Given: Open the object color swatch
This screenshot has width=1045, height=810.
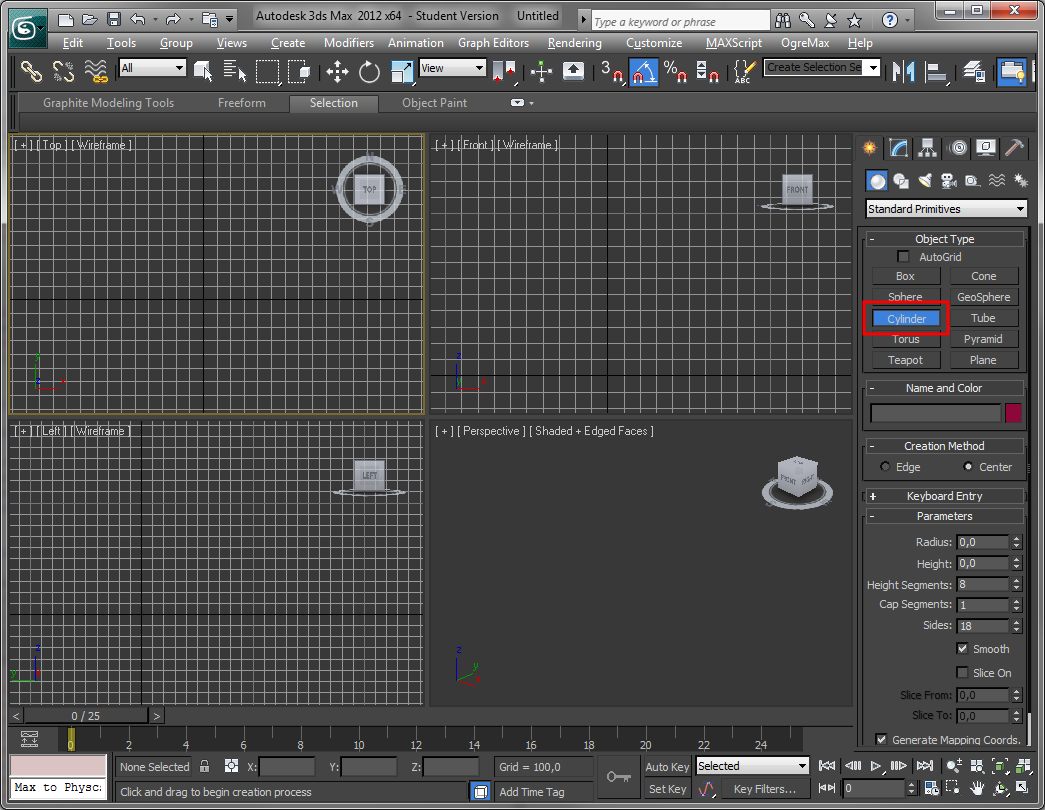Looking at the screenshot, I should (x=1012, y=412).
